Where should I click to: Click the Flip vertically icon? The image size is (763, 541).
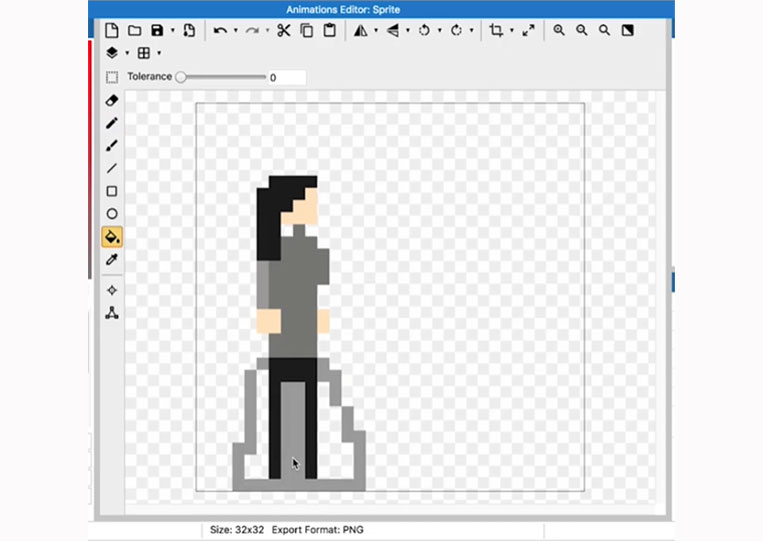coord(393,31)
